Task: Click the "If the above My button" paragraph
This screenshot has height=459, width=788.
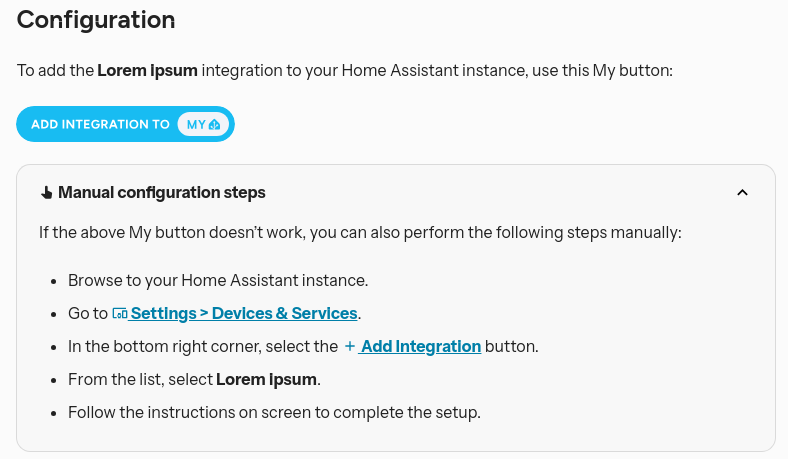Action: [x=360, y=233]
